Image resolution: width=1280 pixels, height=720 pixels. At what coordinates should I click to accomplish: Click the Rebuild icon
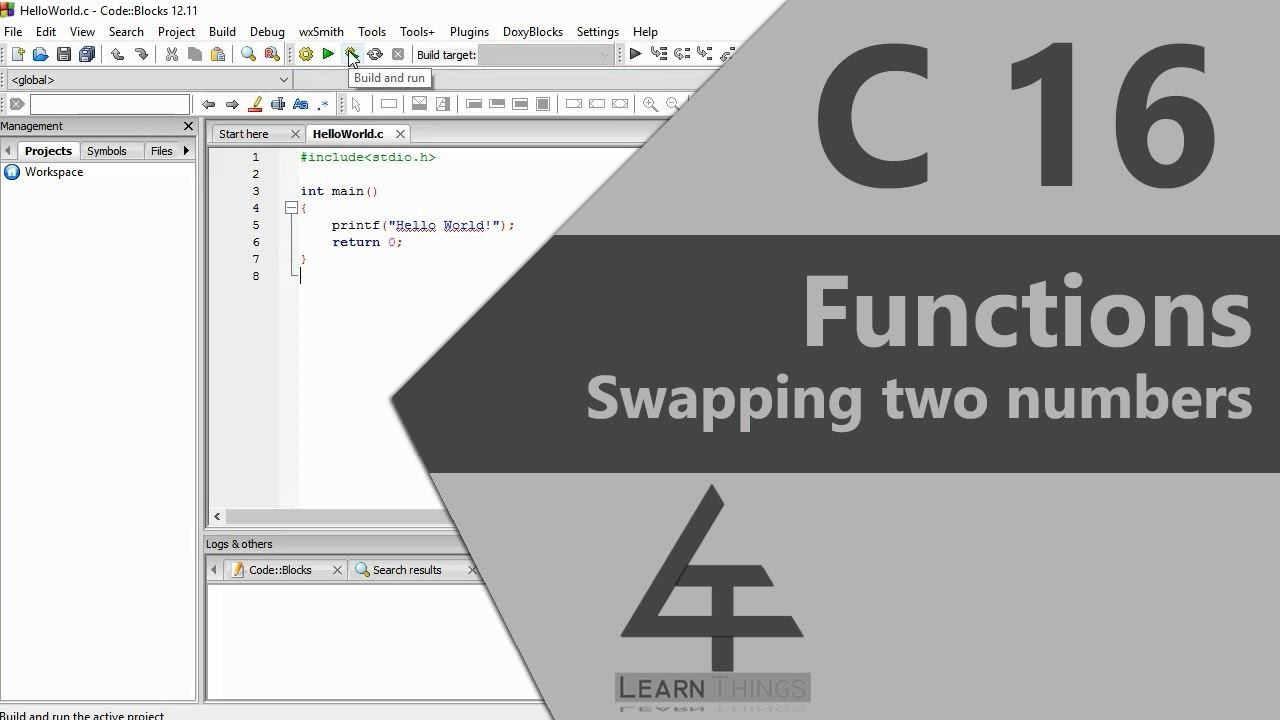(375, 55)
